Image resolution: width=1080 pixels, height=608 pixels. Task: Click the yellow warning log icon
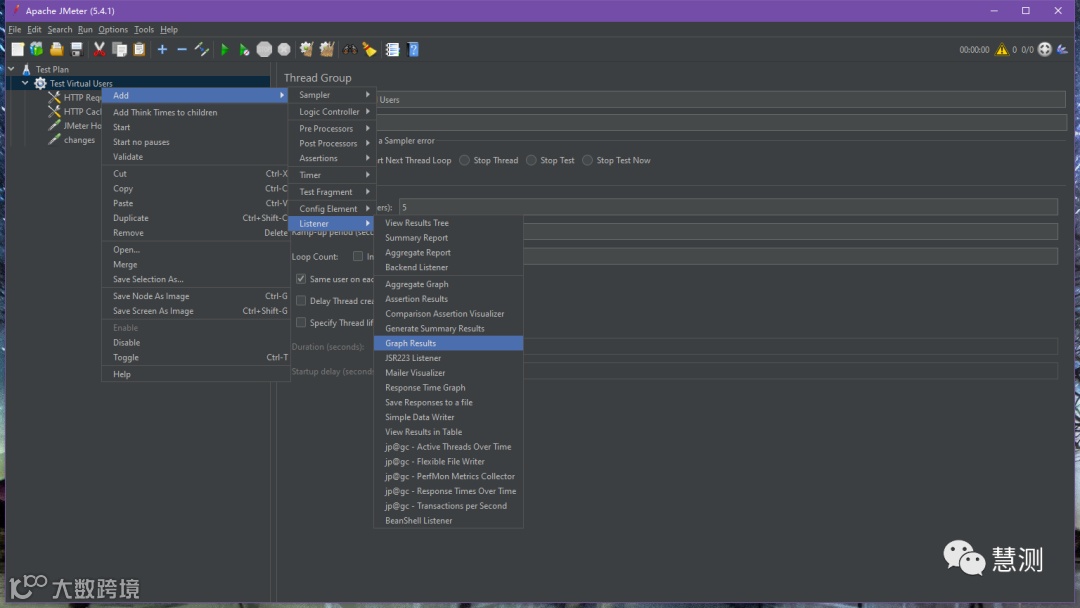1001,49
